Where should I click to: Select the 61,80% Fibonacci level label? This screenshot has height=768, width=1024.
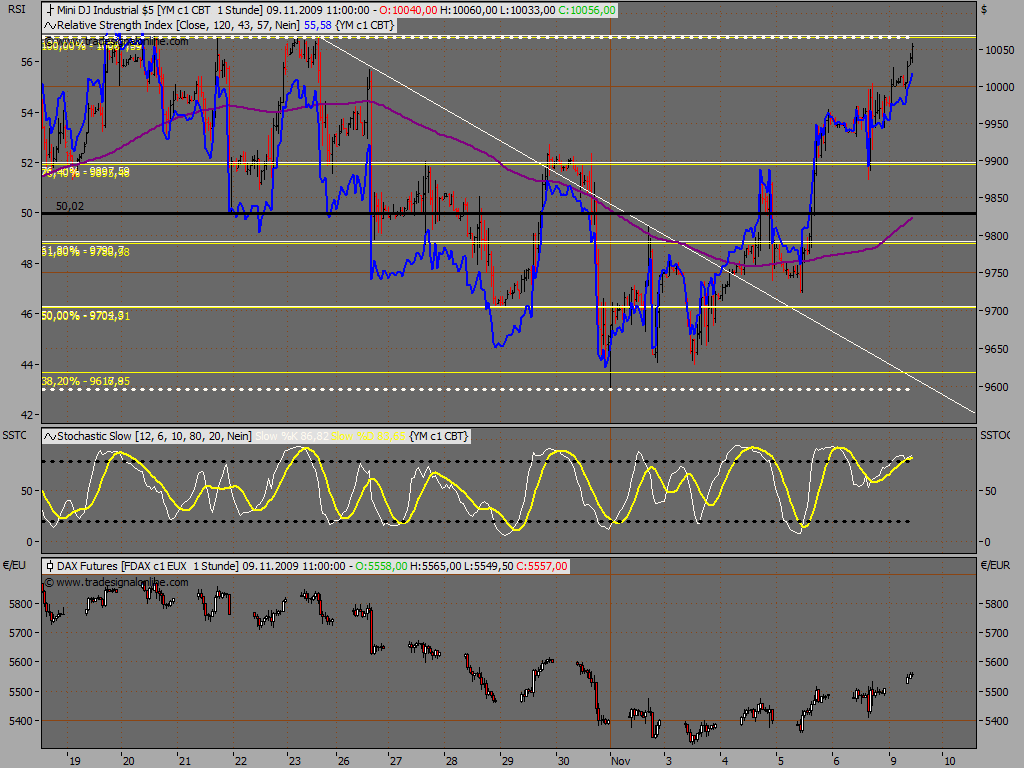click(86, 251)
